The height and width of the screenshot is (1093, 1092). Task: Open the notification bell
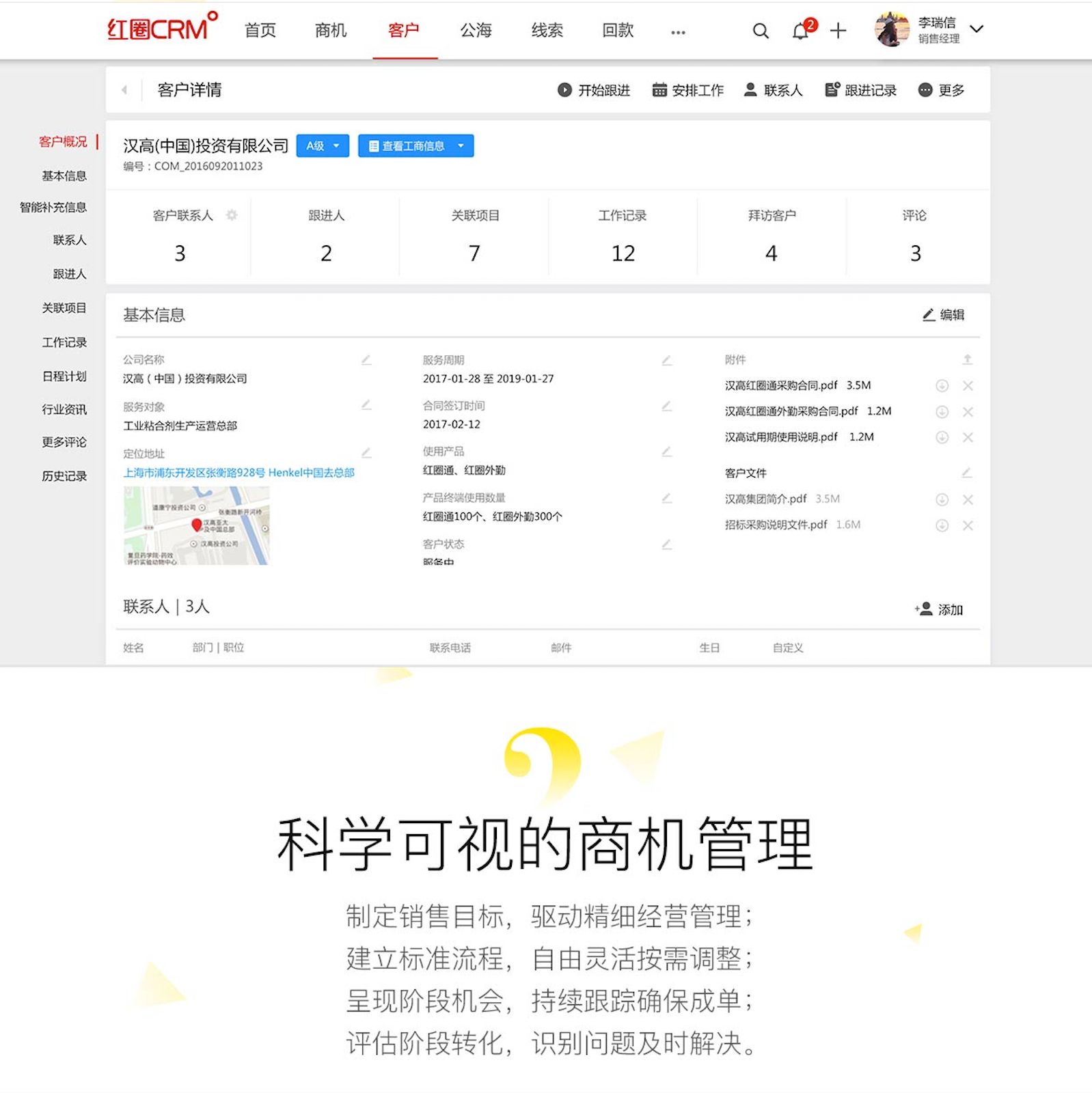click(x=800, y=31)
